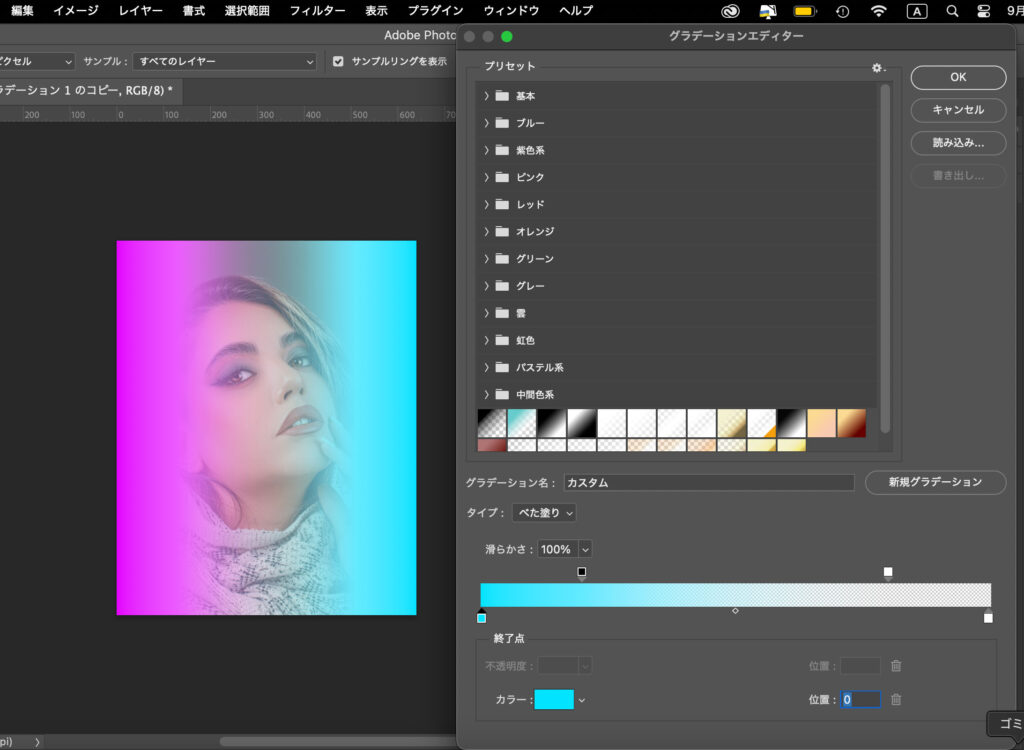Open the 滑らかさ percentage dropdown
The image size is (1024, 750).
point(584,549)
